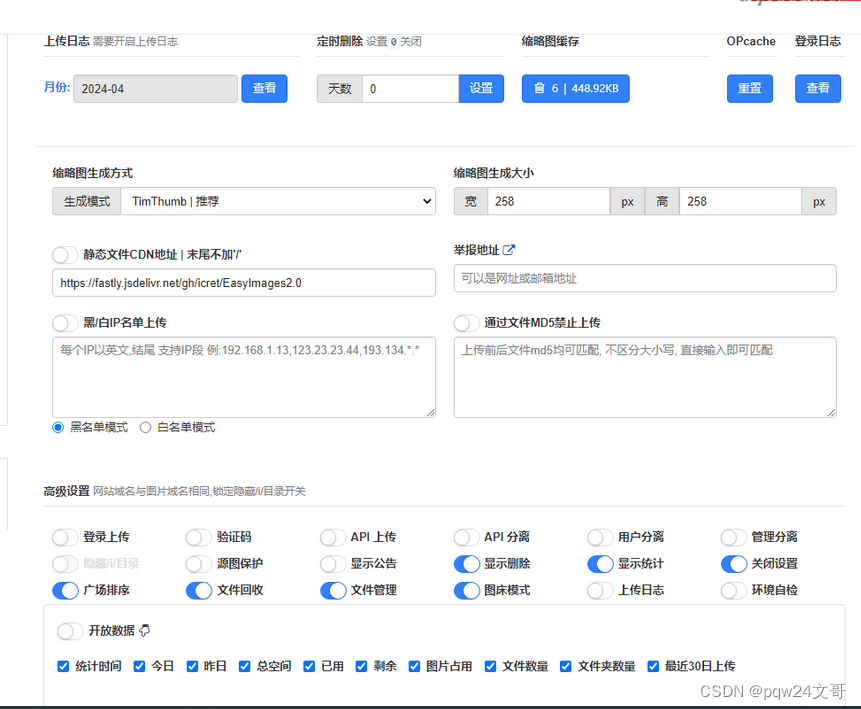Uncheck 剩余 checkbox
The width and height of the screenshot is (861, 709).
pos(361,666)
